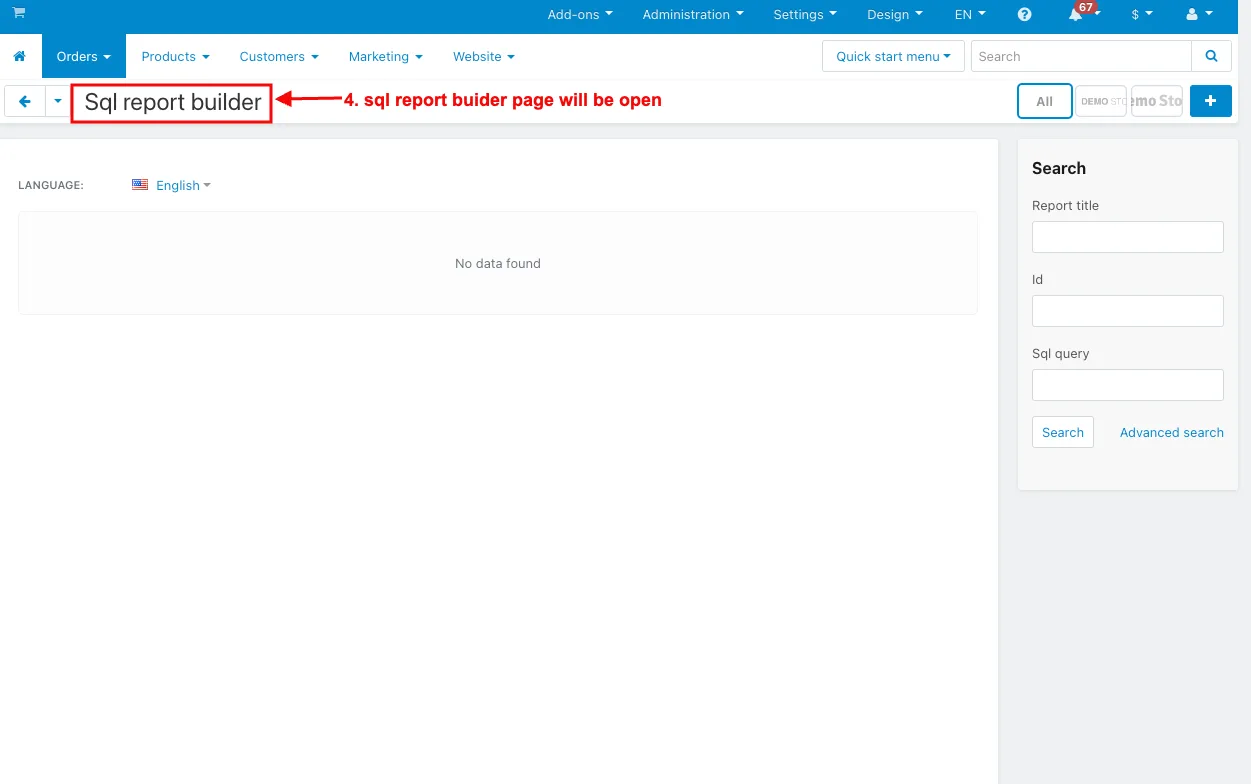
Task: Expand the Design menu
Action: tap(895, 15)
